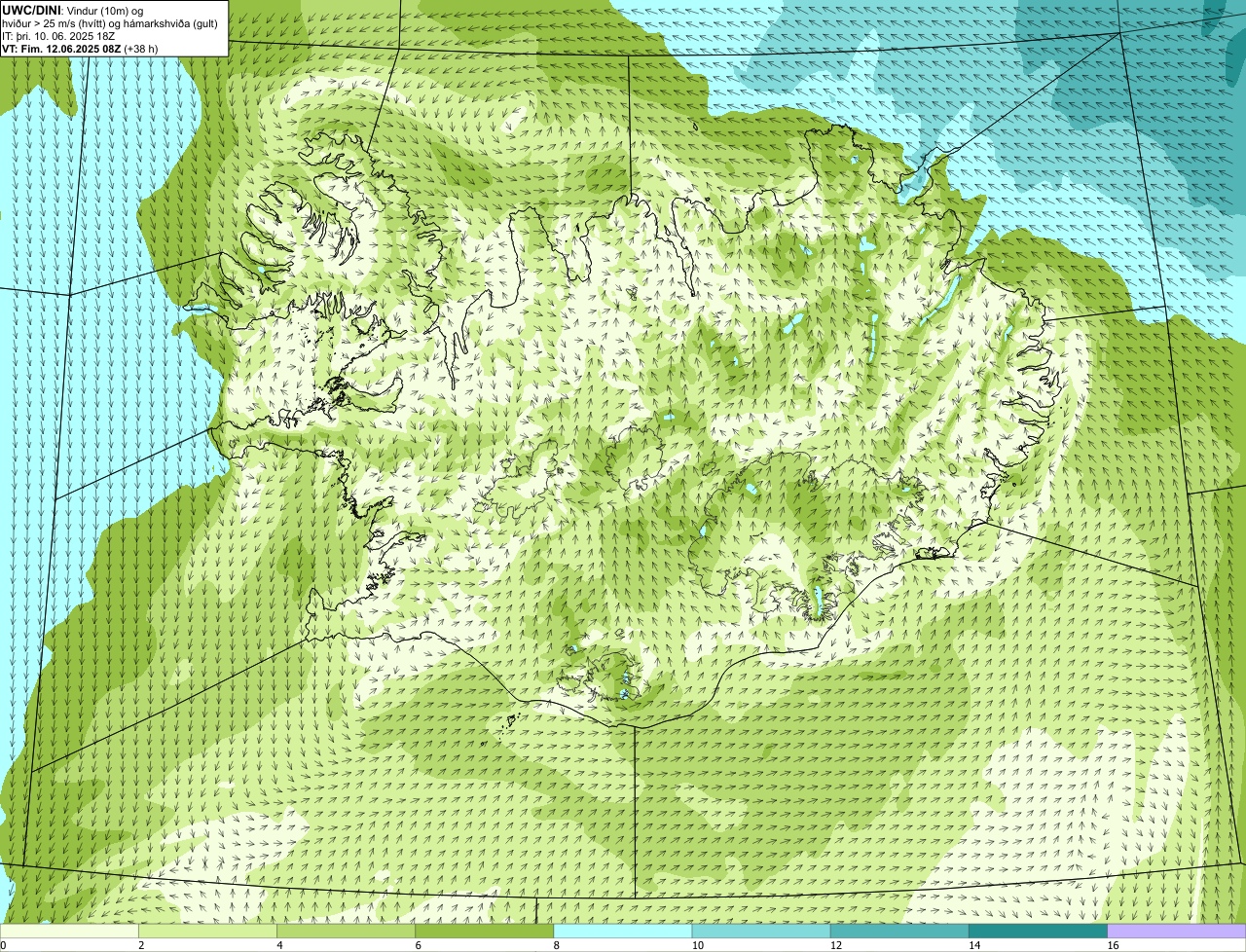Click the pale yellow 0–2 m/s legend swatch
The image size is (1246, 952).
[x=70, y=931]
